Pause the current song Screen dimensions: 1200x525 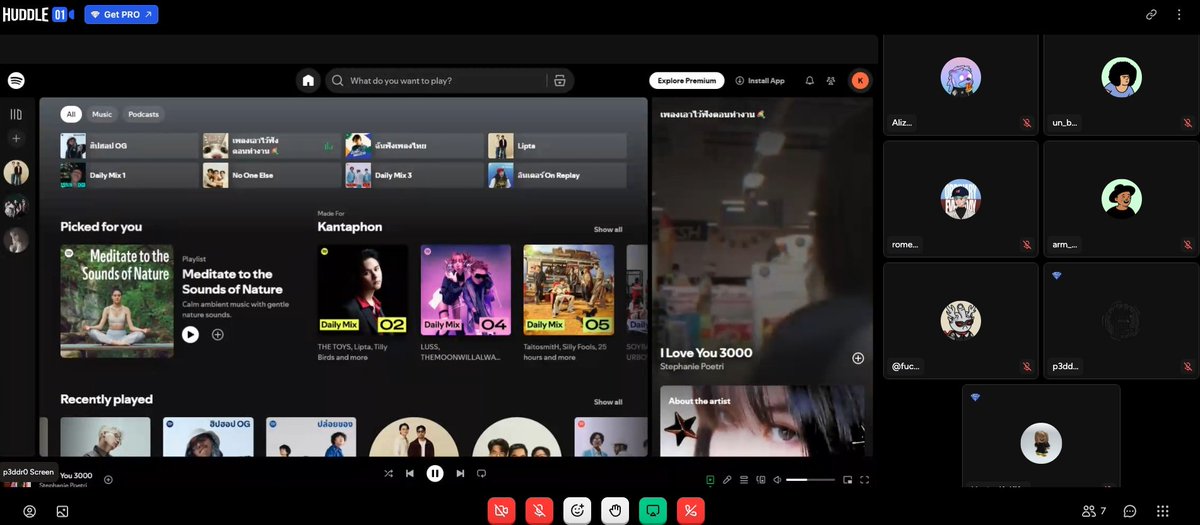(435, 473)
